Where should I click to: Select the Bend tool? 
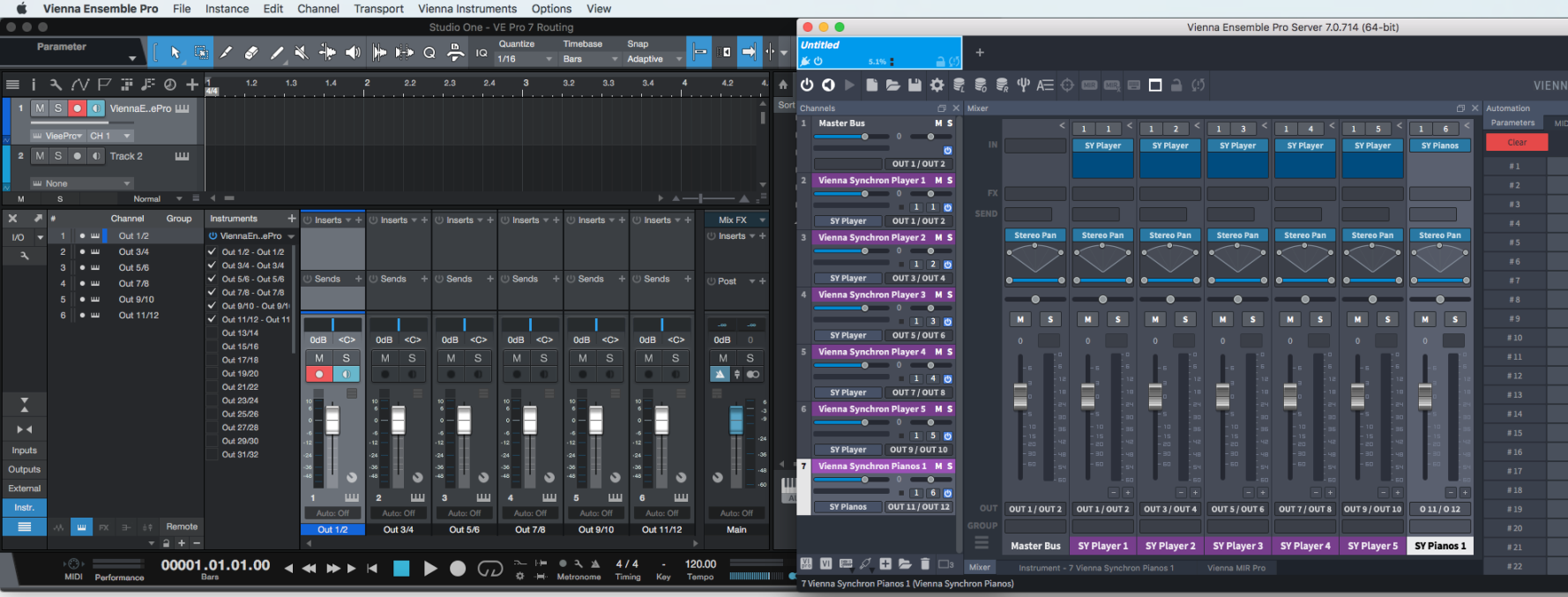(x=327, y=53)
